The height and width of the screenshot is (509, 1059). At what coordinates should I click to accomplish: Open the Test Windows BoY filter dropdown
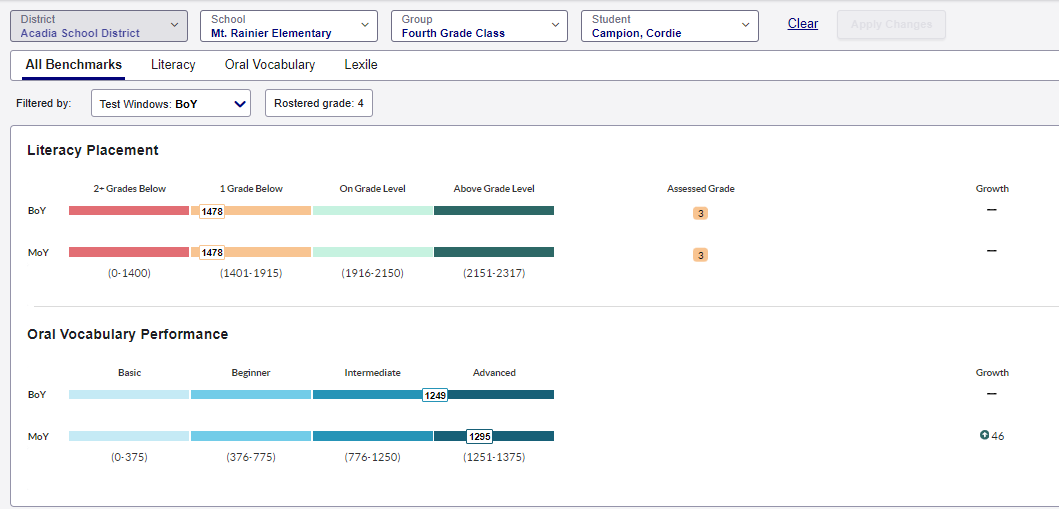coord(171,103)
